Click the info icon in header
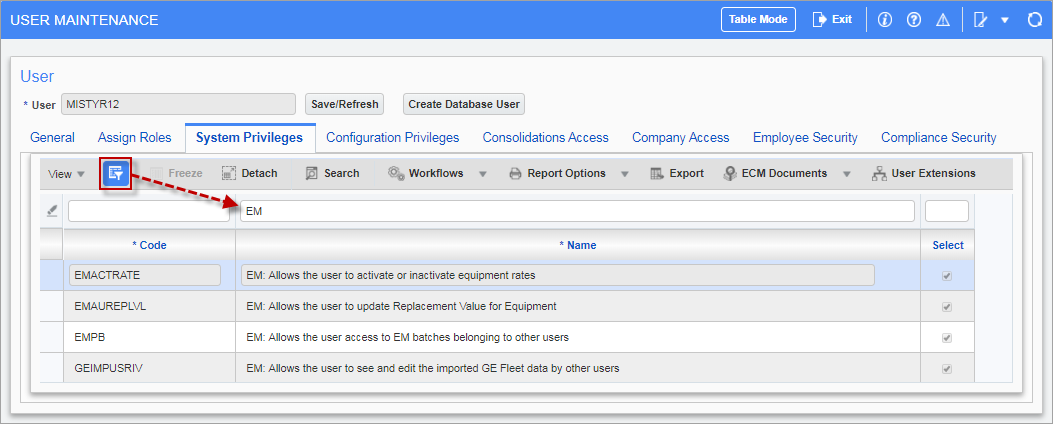This screenshot has width=1053, height=424. pos(884,20)
